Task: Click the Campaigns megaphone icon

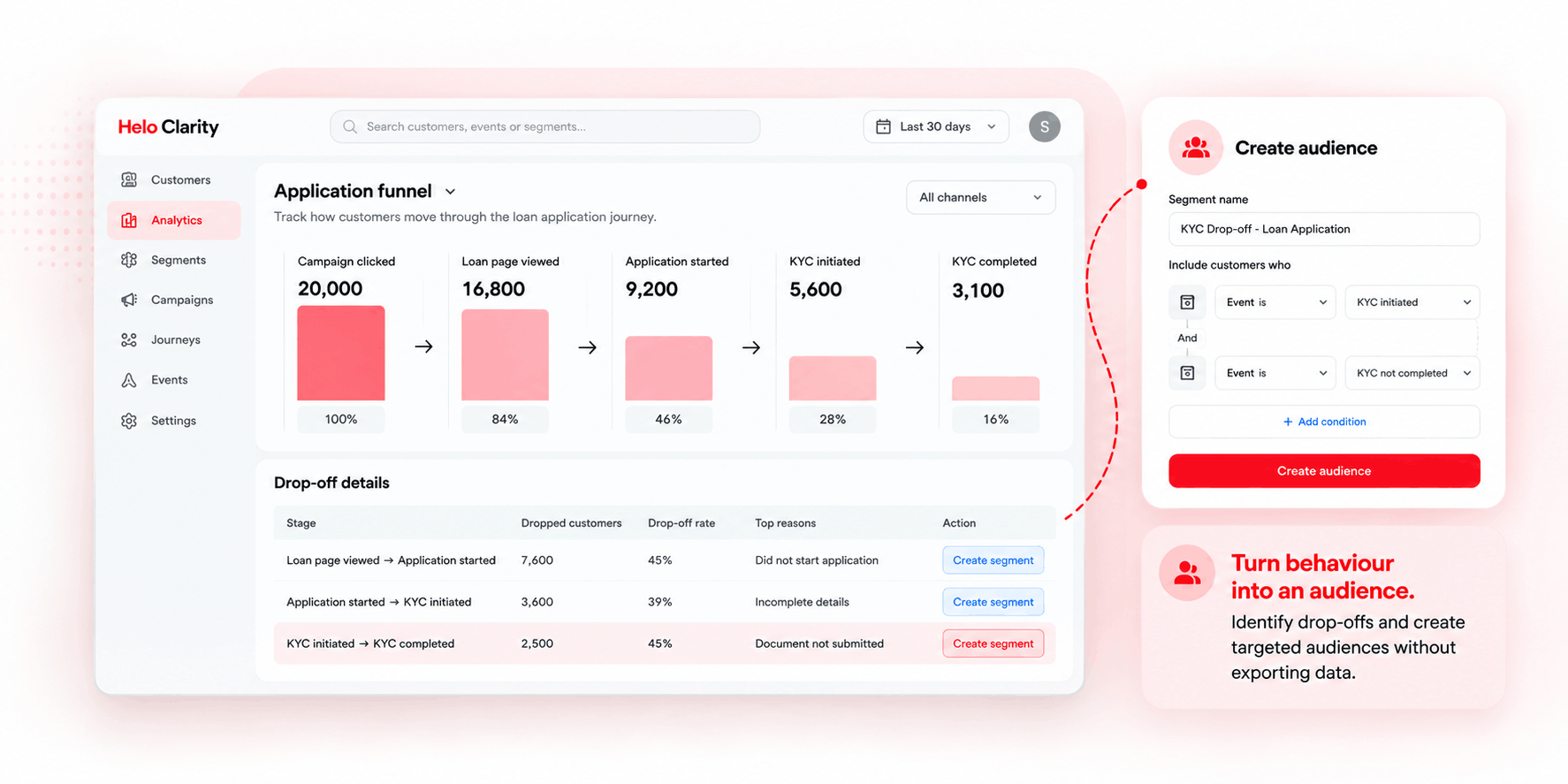Action: (129, 300)
